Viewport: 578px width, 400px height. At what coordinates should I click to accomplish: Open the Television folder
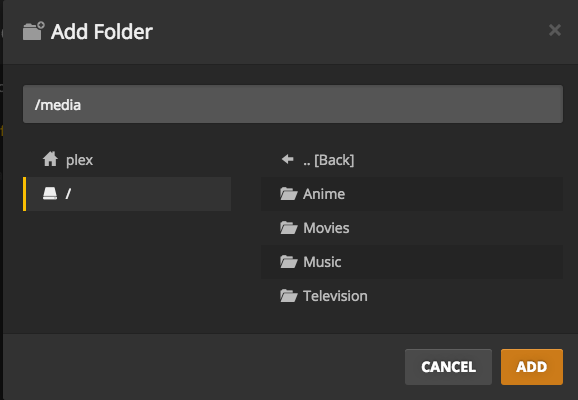[412, 296]
